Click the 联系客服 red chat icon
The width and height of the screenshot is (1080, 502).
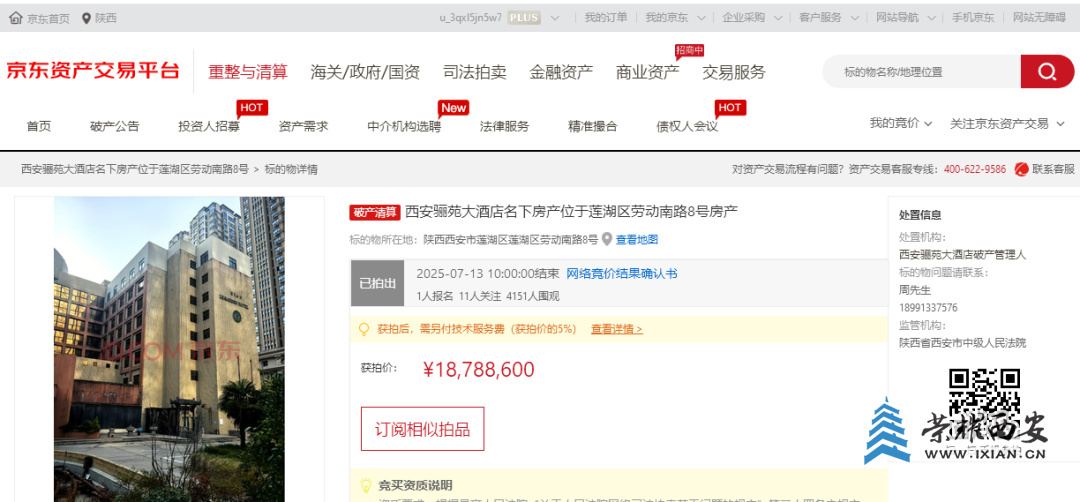click(x=1021, y=169)
